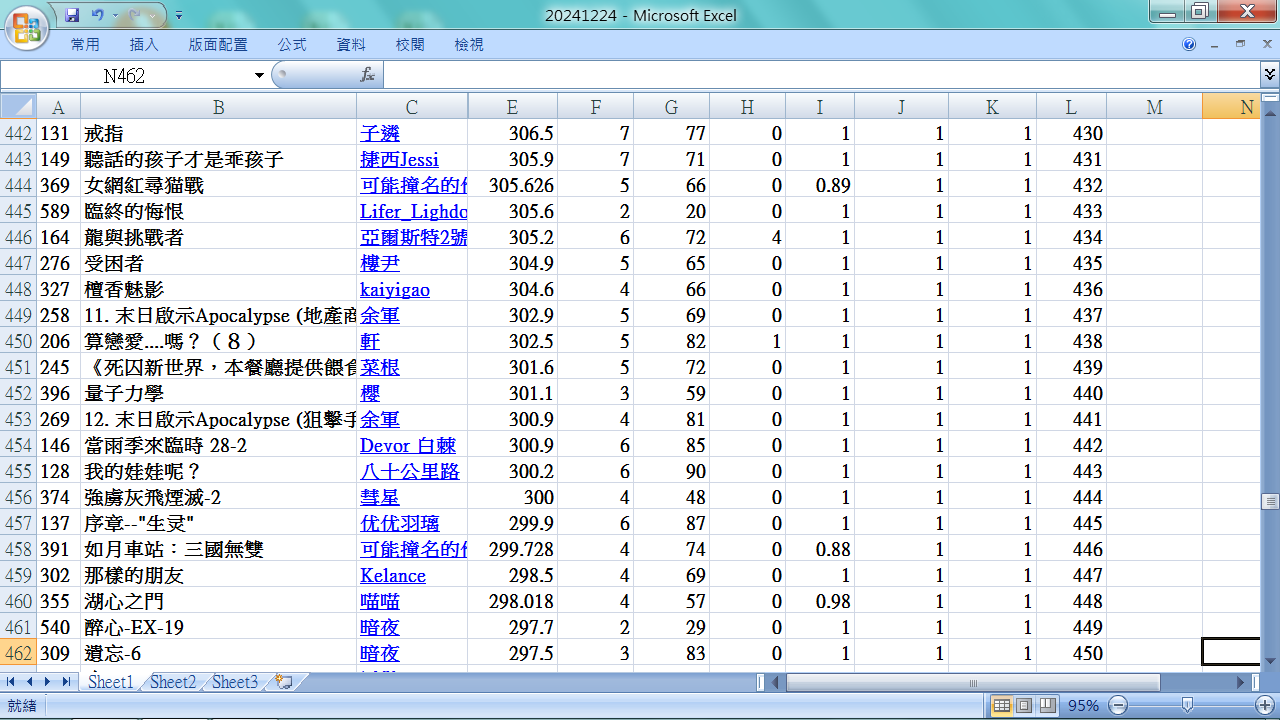Screen dimensions: 1280x720
Task: Select cell with title 湖心之門
Action: pyautogui.click(x=218, y=601)
